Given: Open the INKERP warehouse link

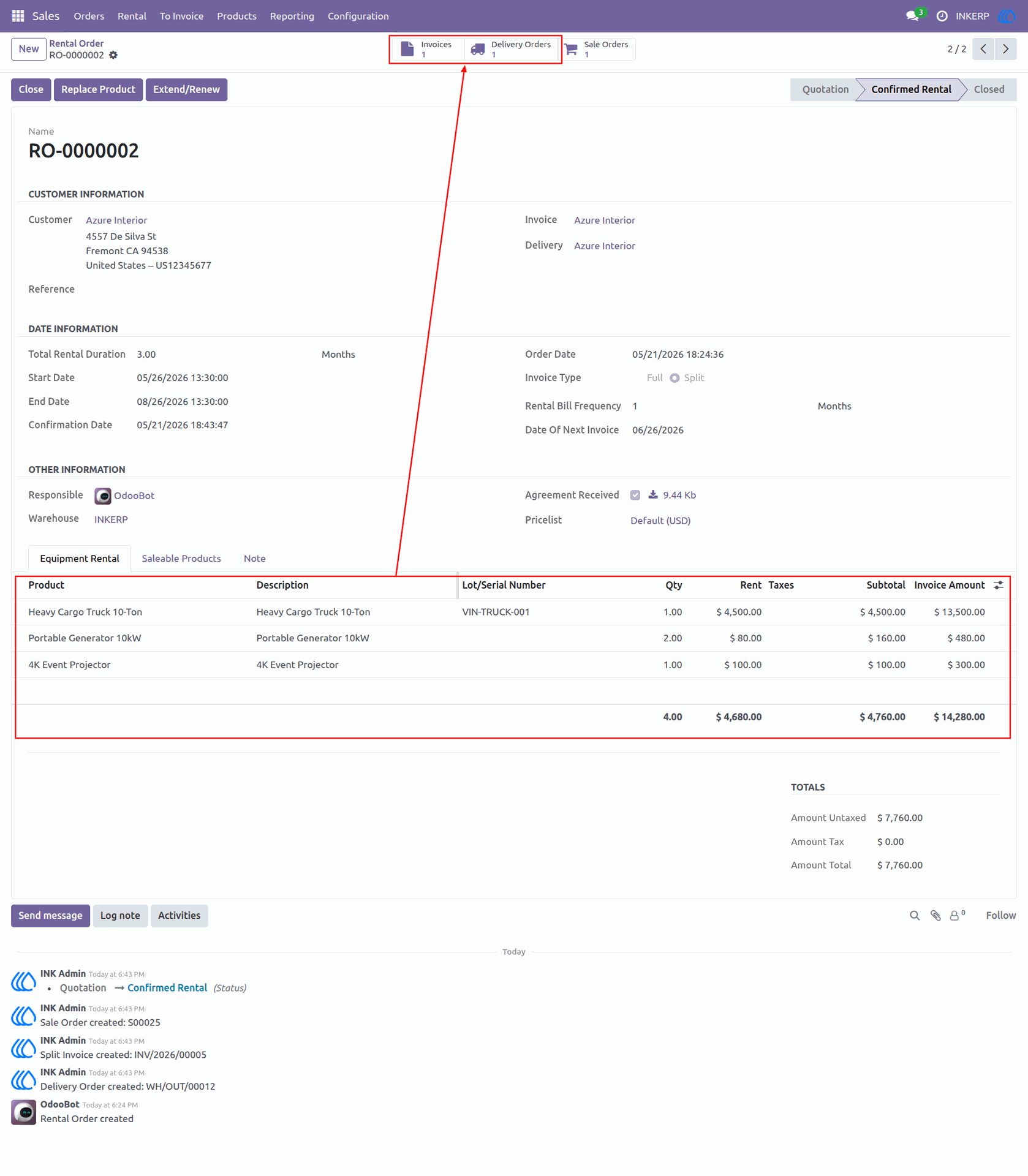Looking at the screenshot, I should (111, 519).
